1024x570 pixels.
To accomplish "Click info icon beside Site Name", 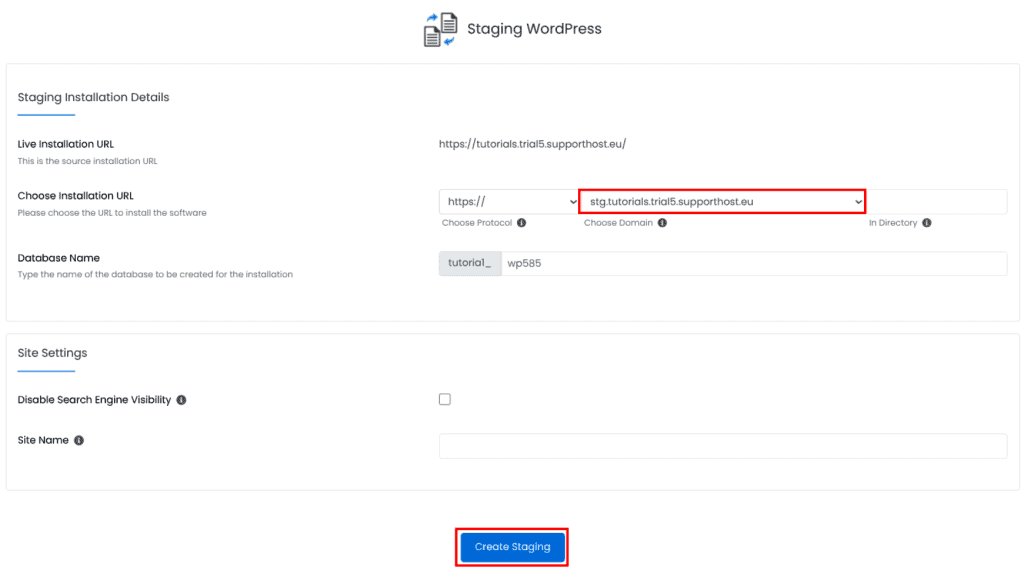I will [x=79, y=441].
